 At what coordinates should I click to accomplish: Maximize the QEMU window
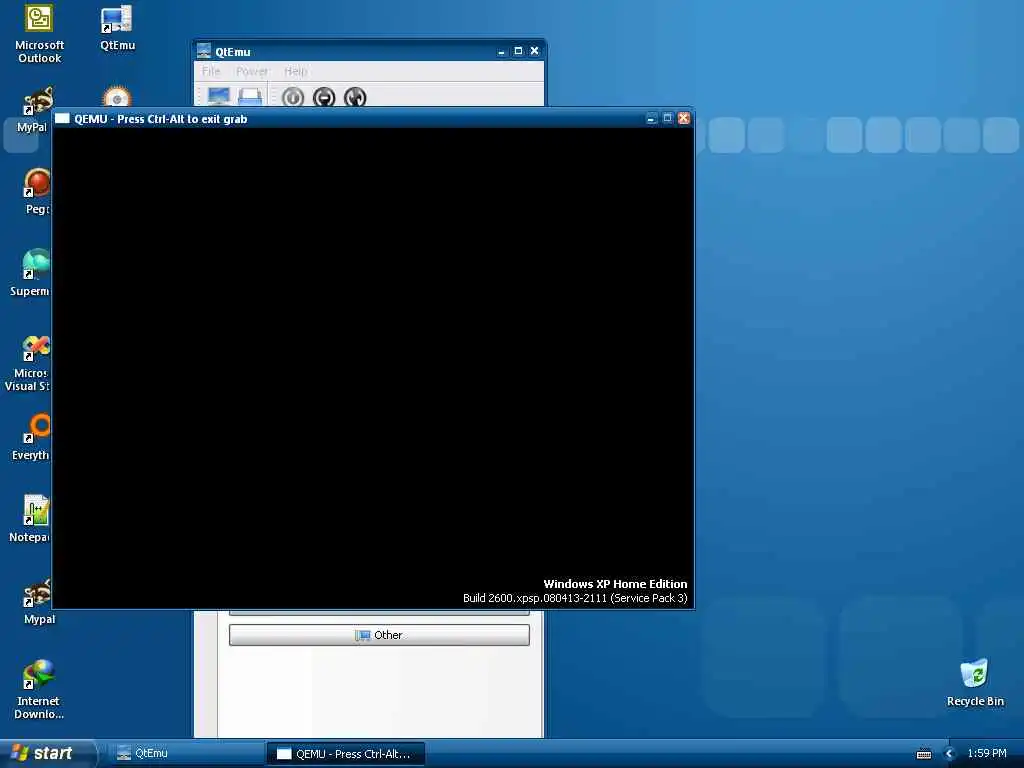[x=667, y=118]
